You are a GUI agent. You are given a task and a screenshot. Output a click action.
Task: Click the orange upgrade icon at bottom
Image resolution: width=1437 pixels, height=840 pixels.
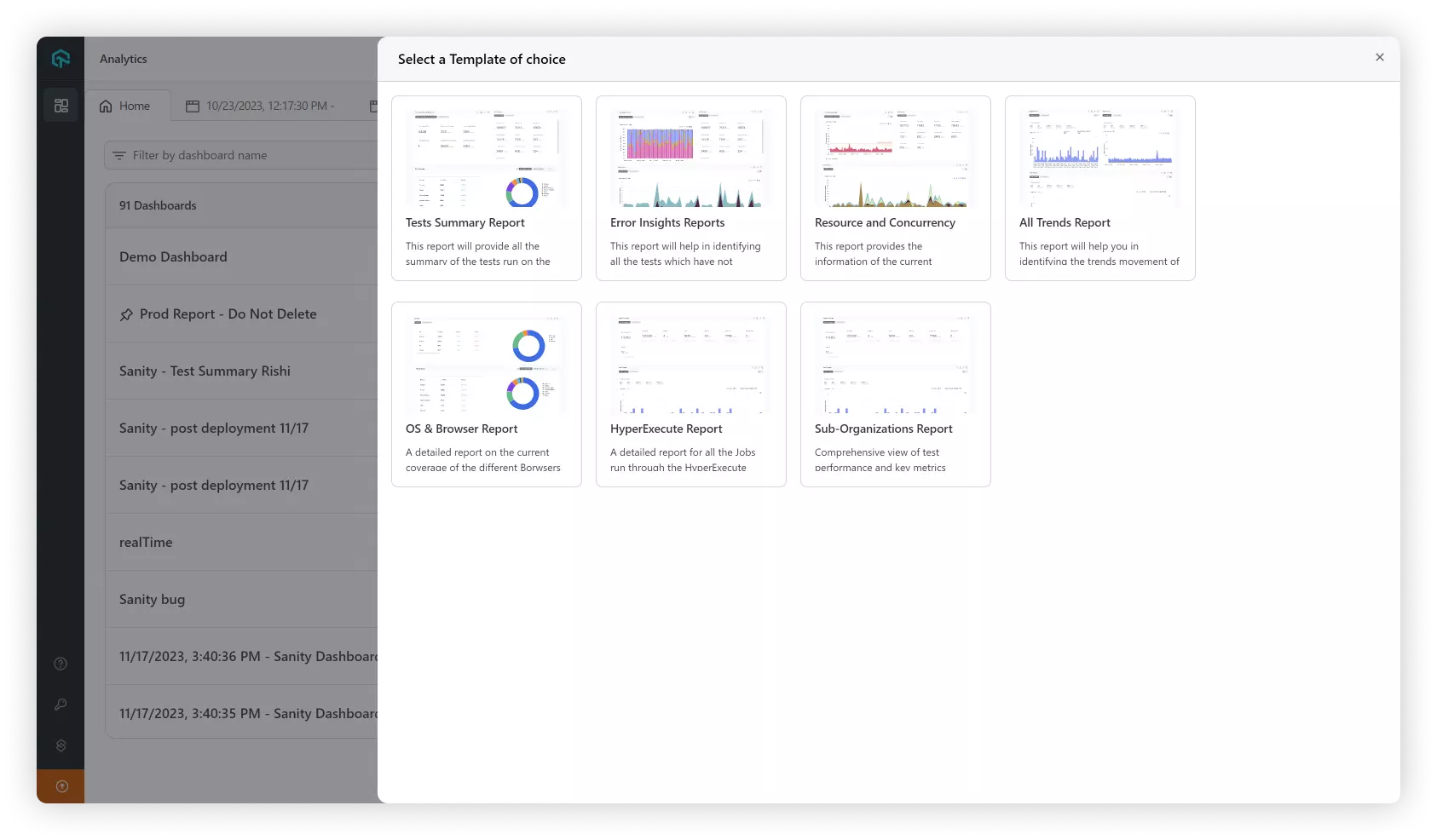point(61,786)
